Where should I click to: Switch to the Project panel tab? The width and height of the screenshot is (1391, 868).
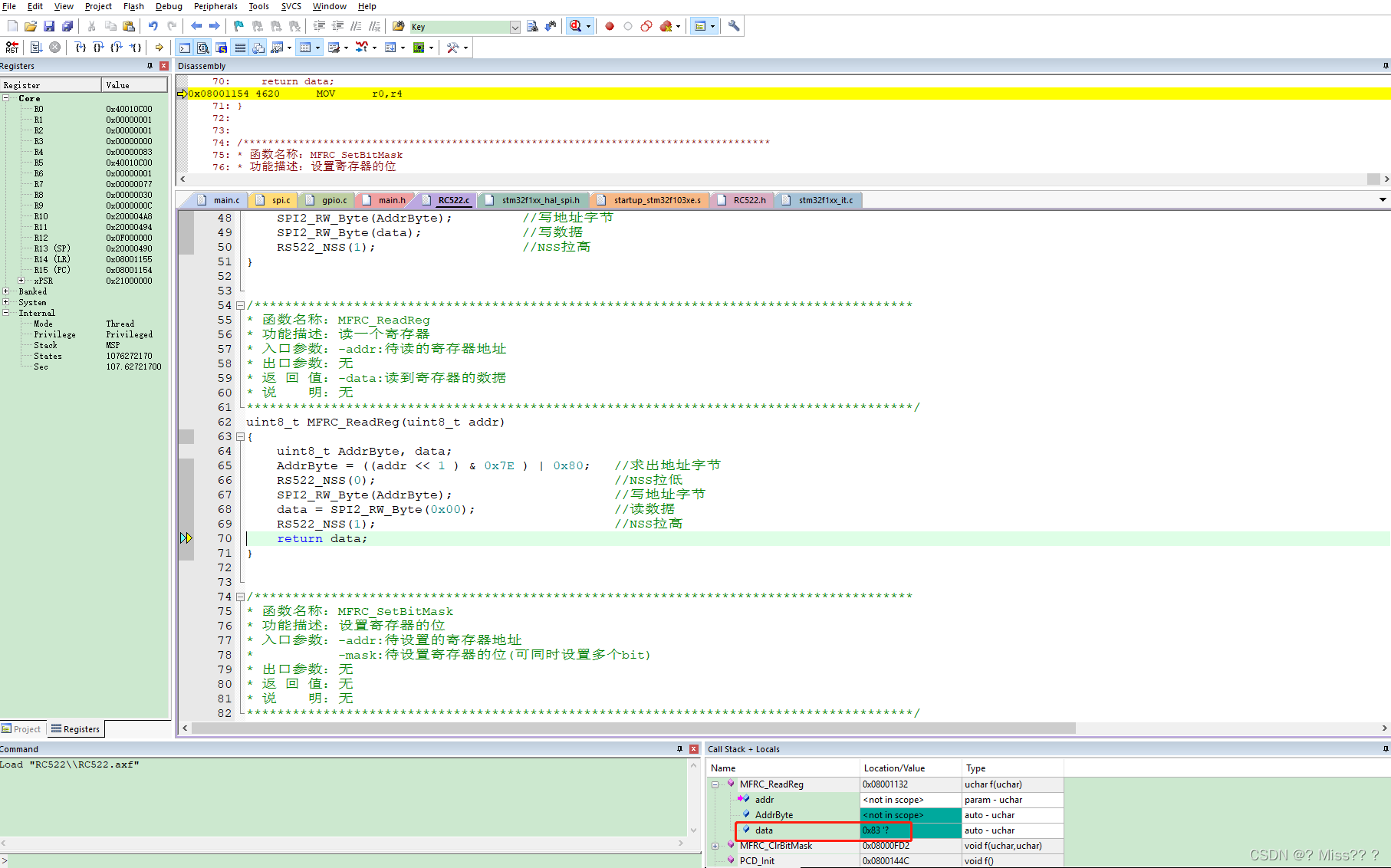(21, 729)
